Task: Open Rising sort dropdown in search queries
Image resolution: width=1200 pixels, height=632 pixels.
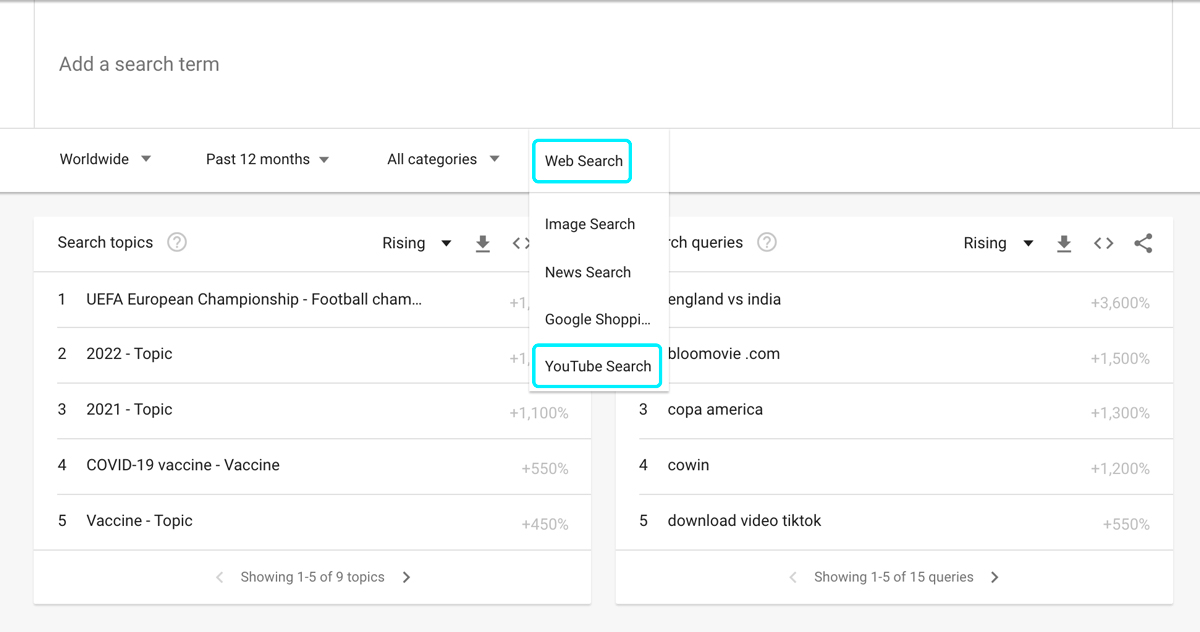Action: [x=999, y=243]
